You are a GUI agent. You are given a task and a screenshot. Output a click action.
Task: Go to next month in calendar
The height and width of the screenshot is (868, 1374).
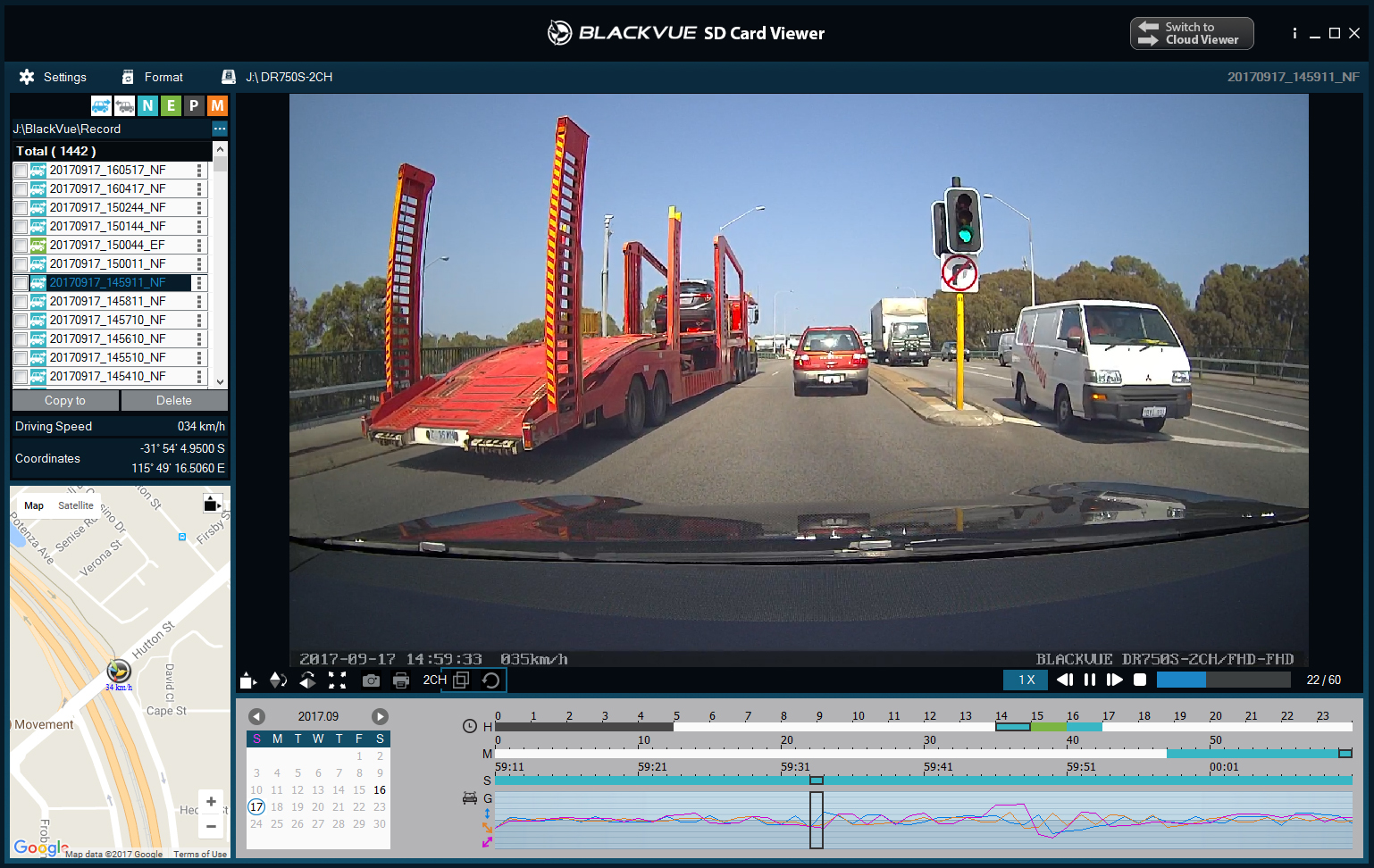[x=380, y=716]
